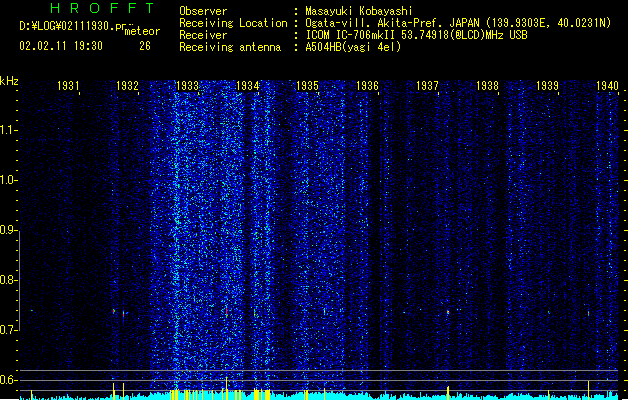Click the 0.6 kHz frequency axis label
Viewport: 629px width, 400px height.
[x=8, y=380]
